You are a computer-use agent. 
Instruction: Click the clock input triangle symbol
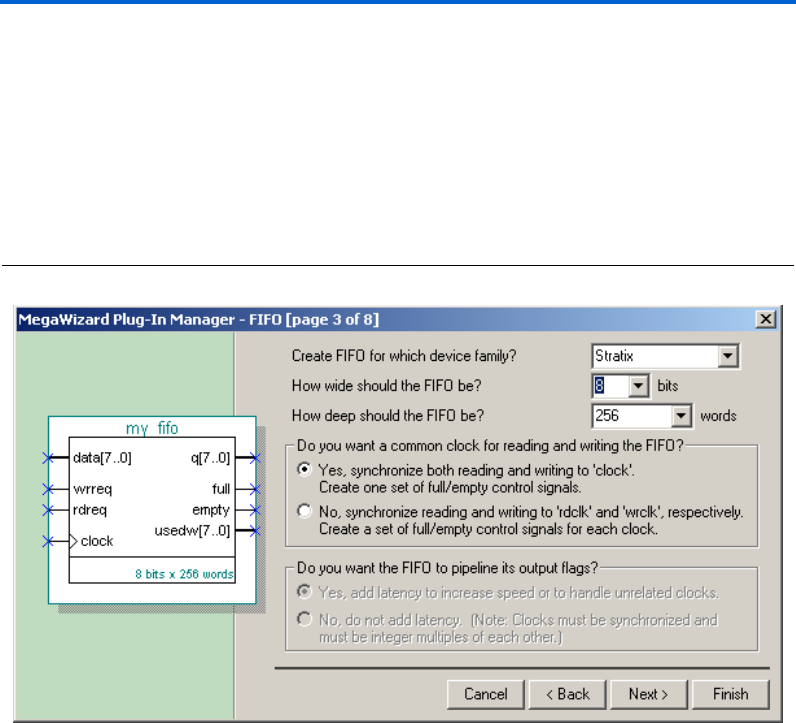pos(73,541)
